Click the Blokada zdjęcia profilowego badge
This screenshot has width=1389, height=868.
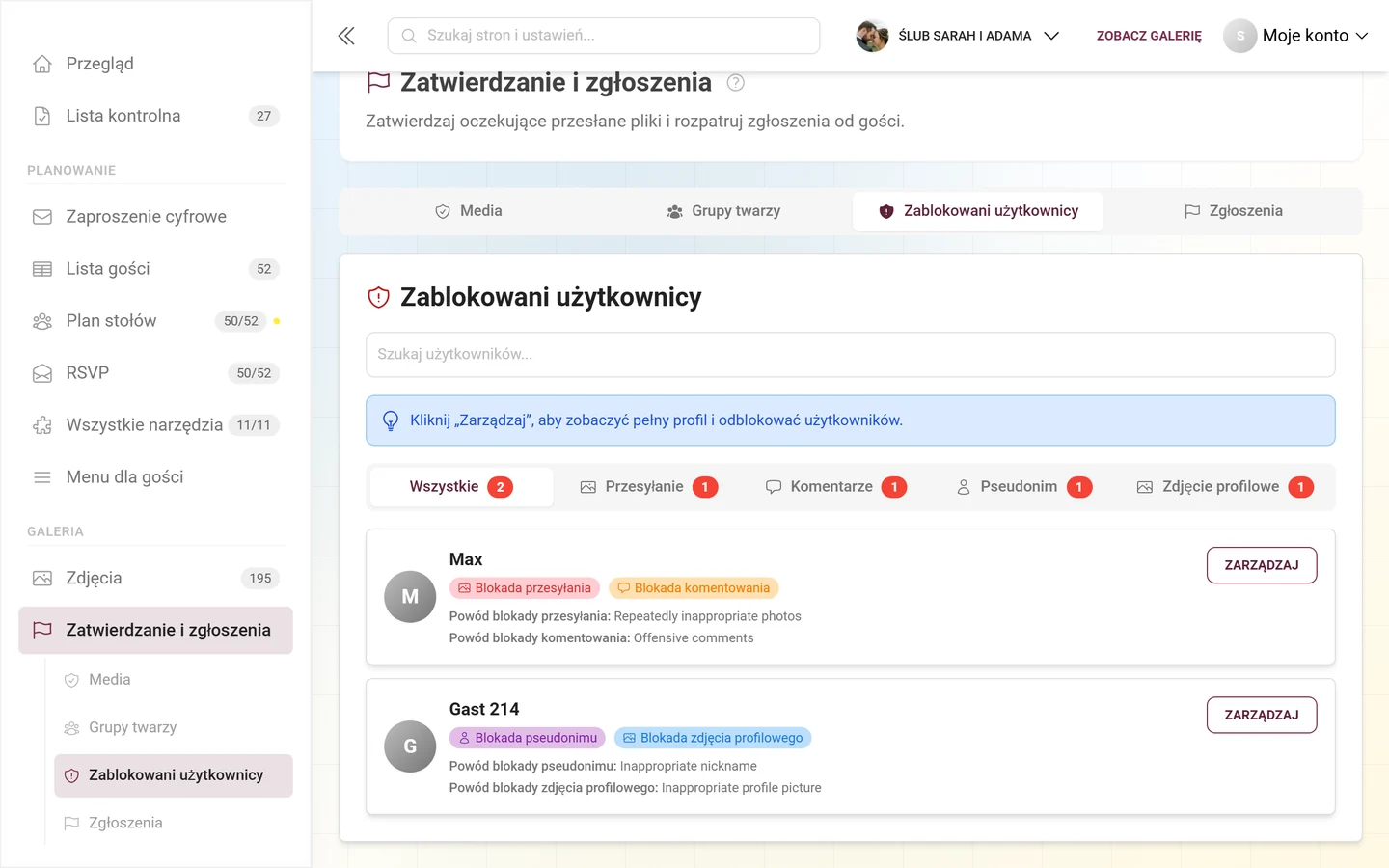pyautogui.click(x=713, y=738)
